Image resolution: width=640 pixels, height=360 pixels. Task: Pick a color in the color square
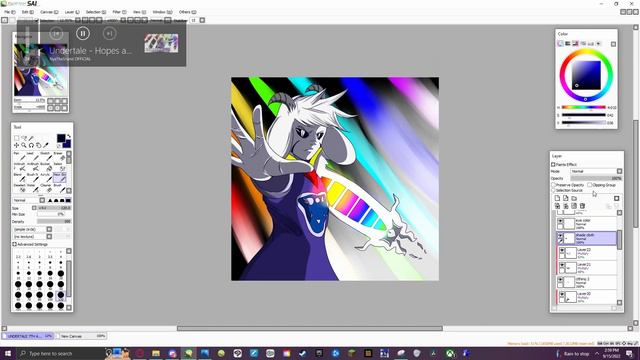pyautogui.click(x=586, y=75)
